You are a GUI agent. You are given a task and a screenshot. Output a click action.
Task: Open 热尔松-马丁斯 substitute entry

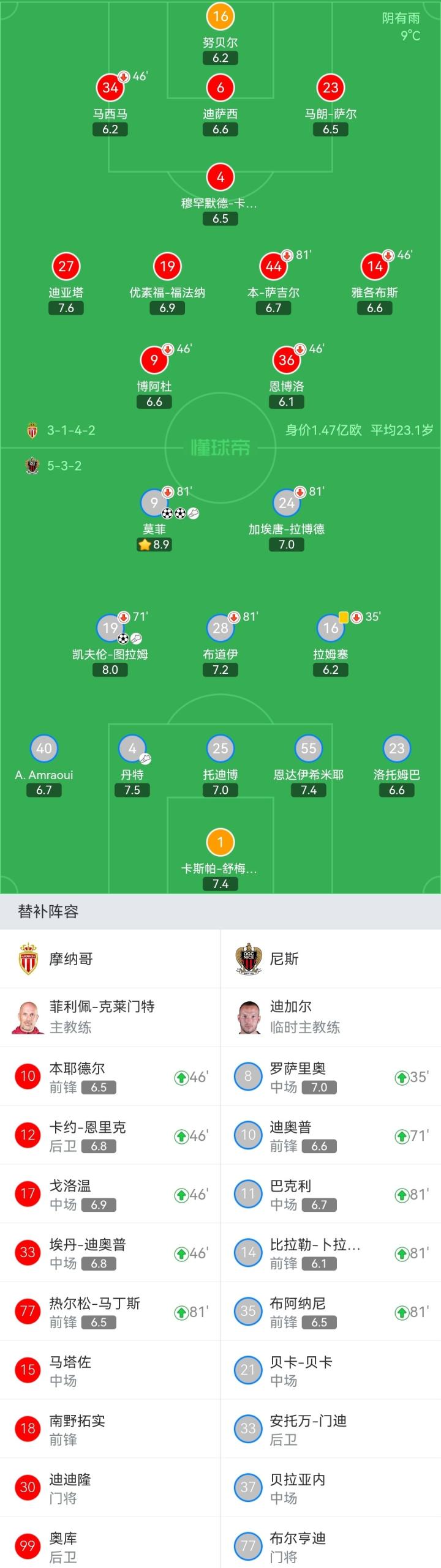coord(110,1312)
